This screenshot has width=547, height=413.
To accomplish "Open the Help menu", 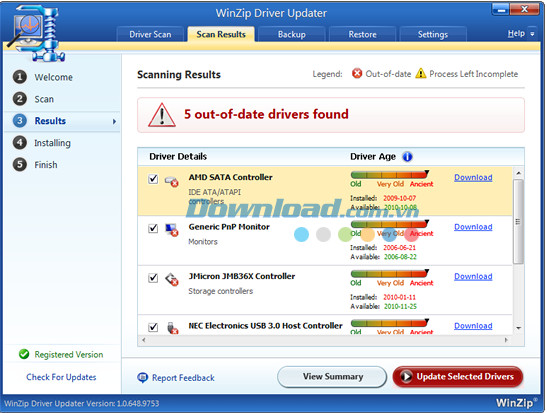I will pos(516,33).
